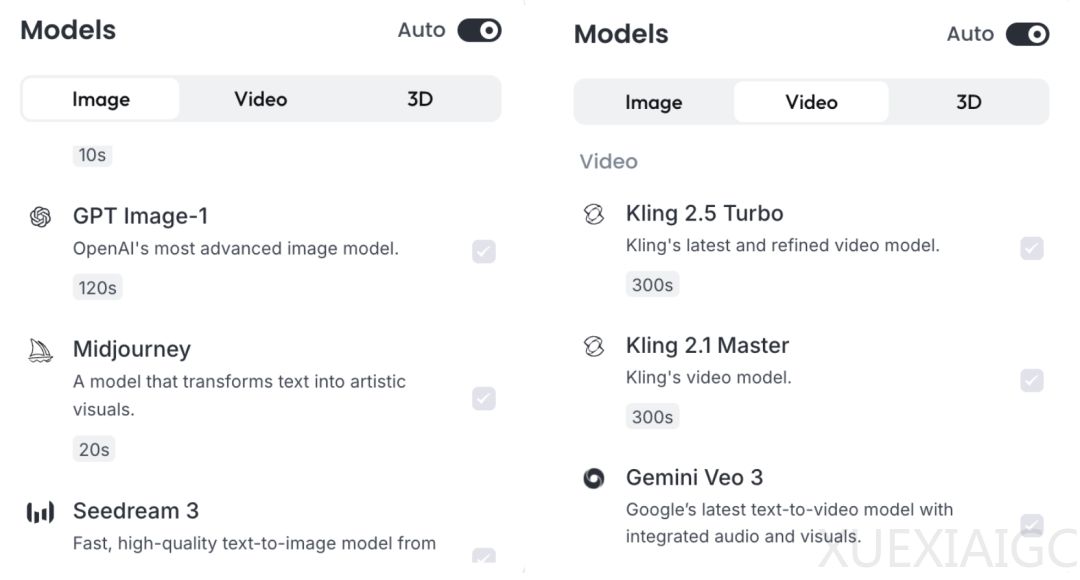Image resolution: width=1080 pixels, height=580 pixels.
Task: Toggle the Auto switch in the right panel
Action: point(1027,34)
